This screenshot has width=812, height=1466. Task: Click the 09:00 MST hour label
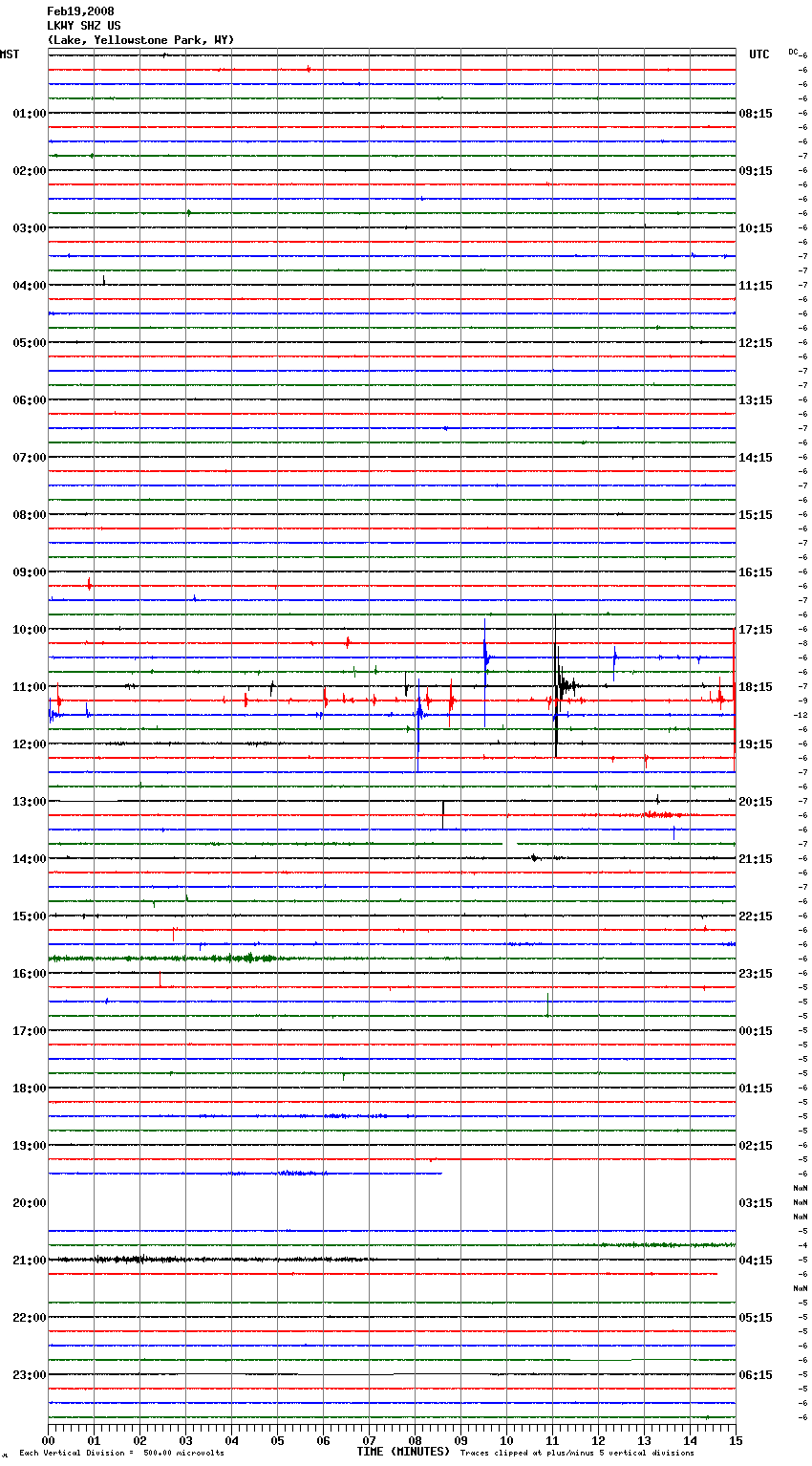pos(30,572)
